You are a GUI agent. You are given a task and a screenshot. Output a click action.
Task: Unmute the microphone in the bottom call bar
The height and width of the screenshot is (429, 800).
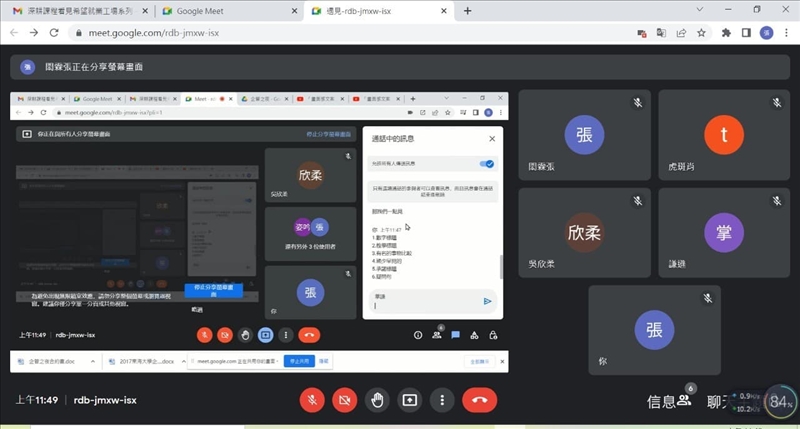[x=312, y=400]
